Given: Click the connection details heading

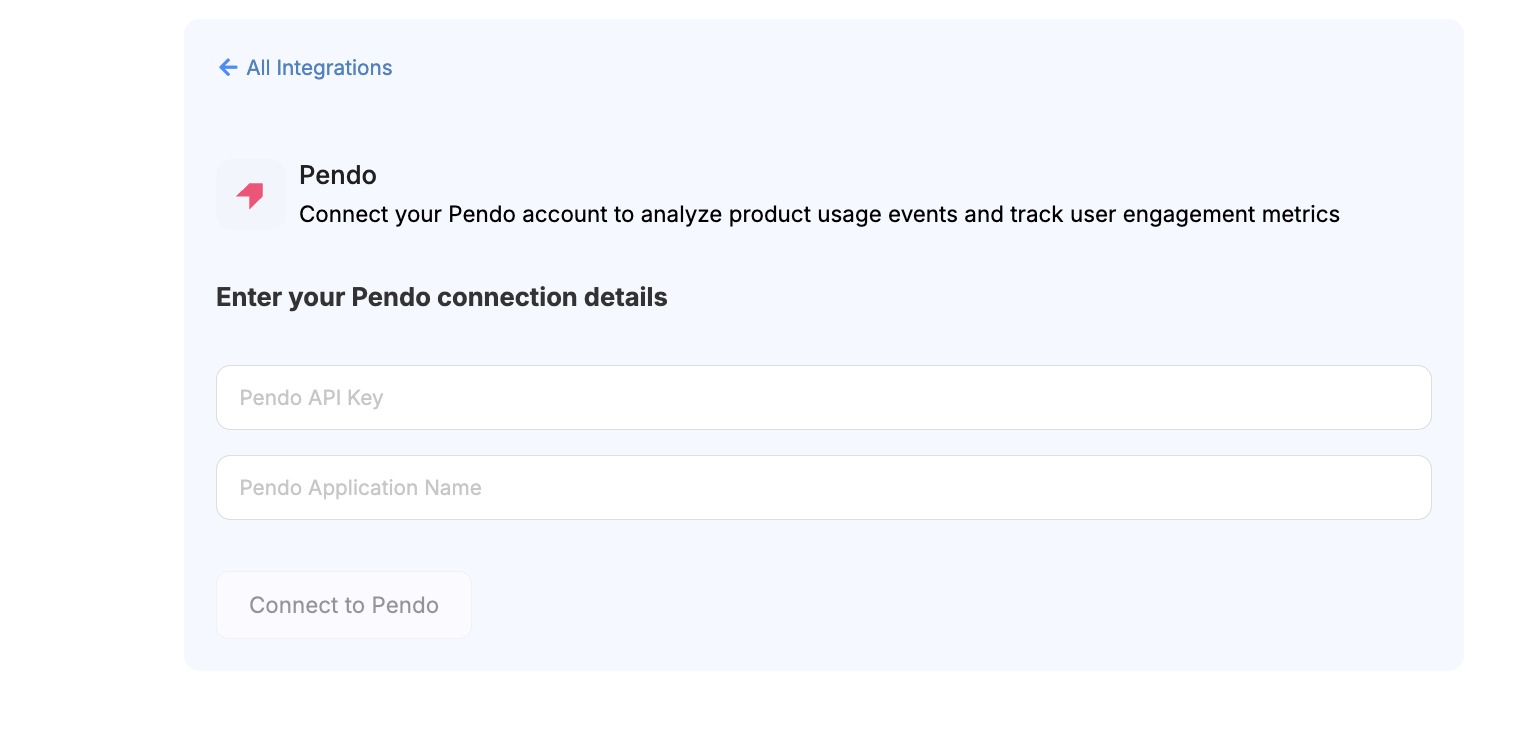Looking at the screenshot, I should [441, 297].
